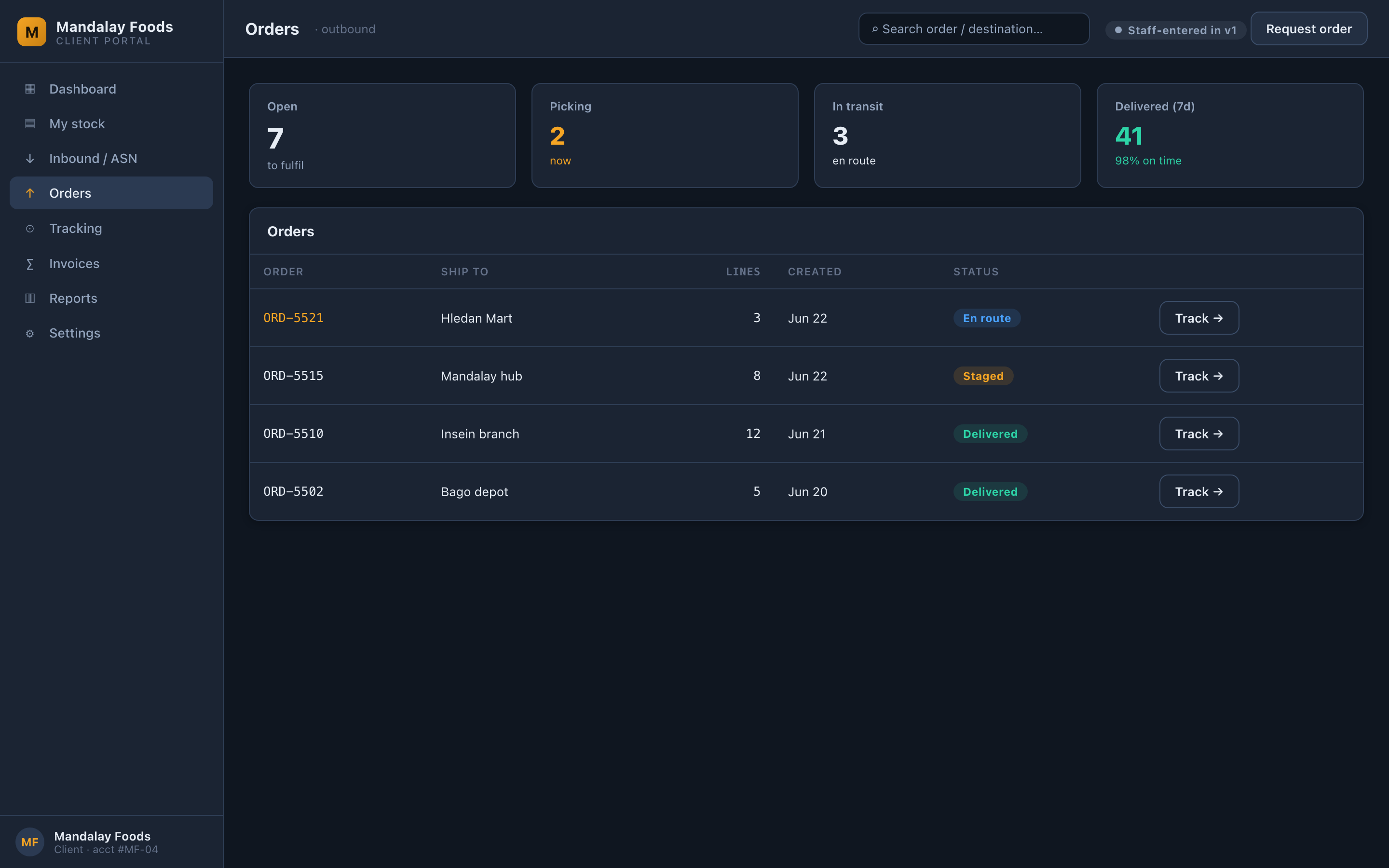Click the My stock icon in sidebar
This screenshot has height=868, width=1389.
30,124
